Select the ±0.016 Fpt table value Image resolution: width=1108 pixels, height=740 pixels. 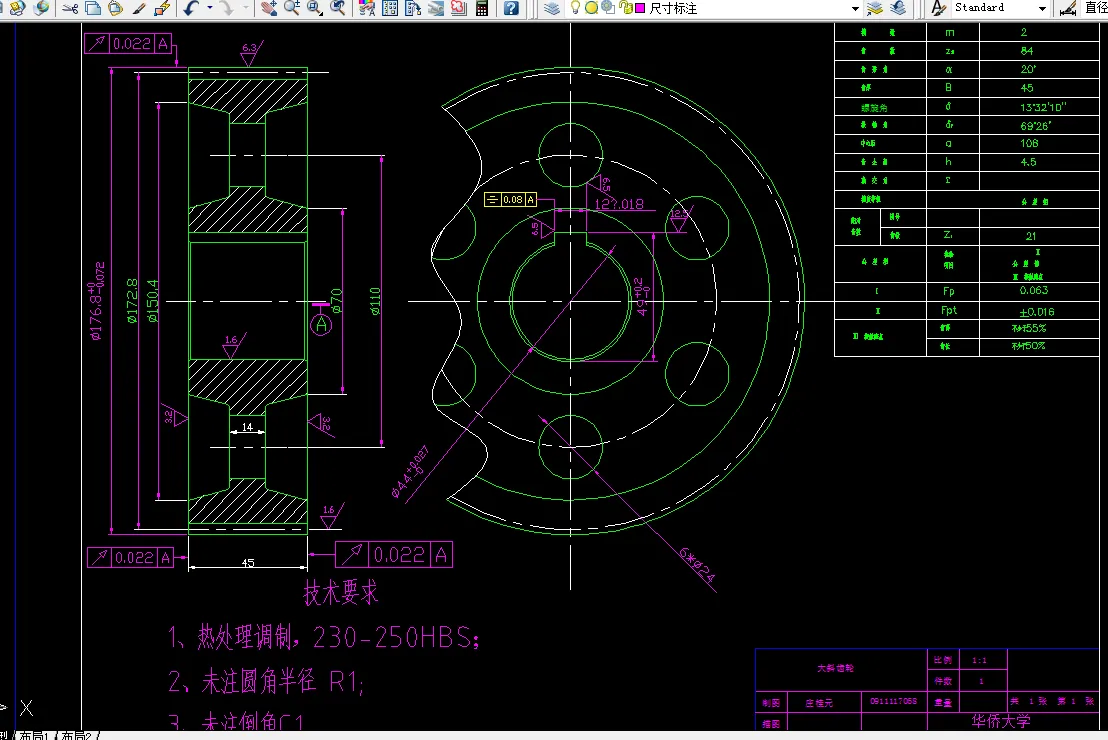click(x=1036, y=312)
